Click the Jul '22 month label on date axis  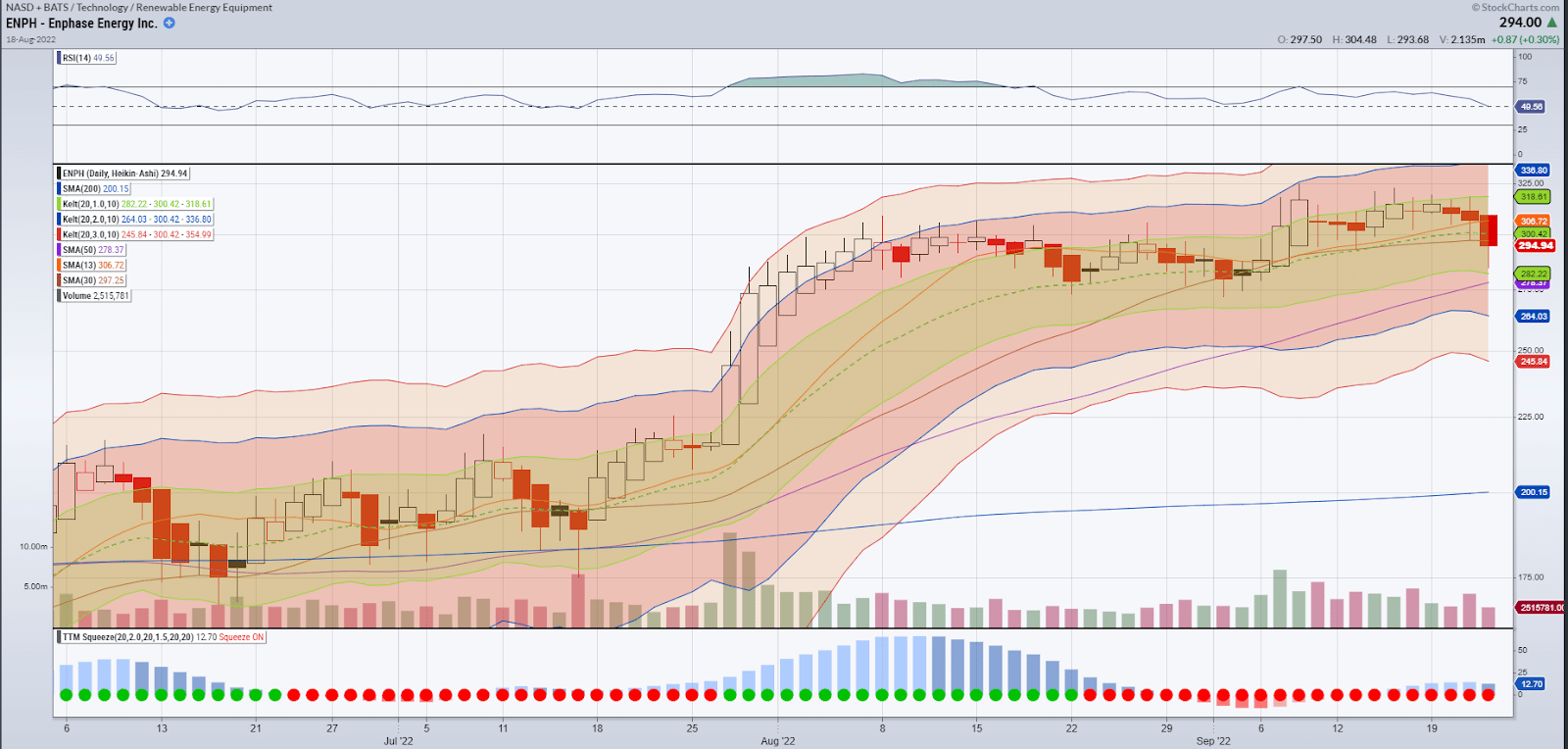pos(399,741)
